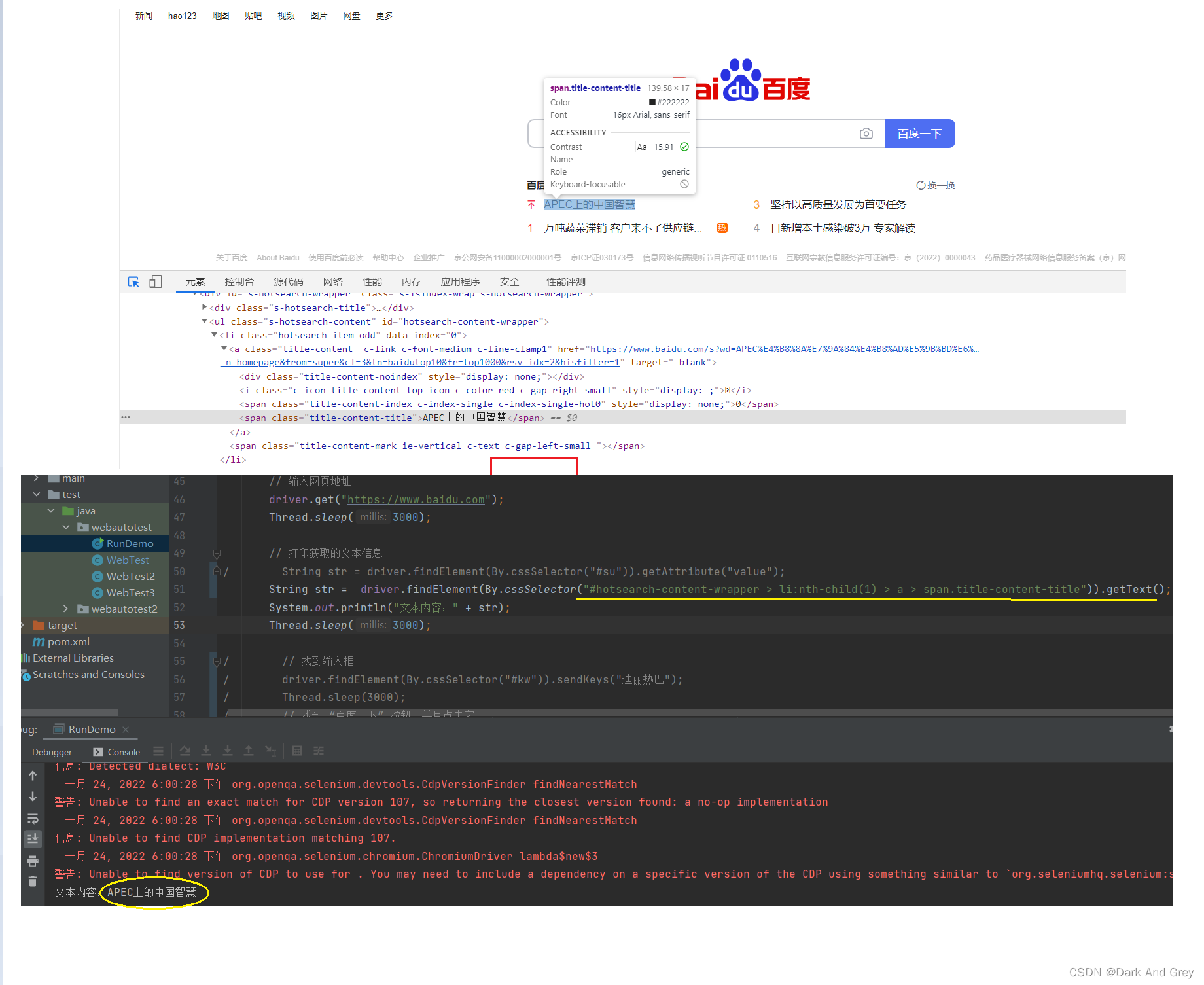Click the 换一换 refresh icon
The width and height of the screenshot is (1204, 985).
pos(921,185)
